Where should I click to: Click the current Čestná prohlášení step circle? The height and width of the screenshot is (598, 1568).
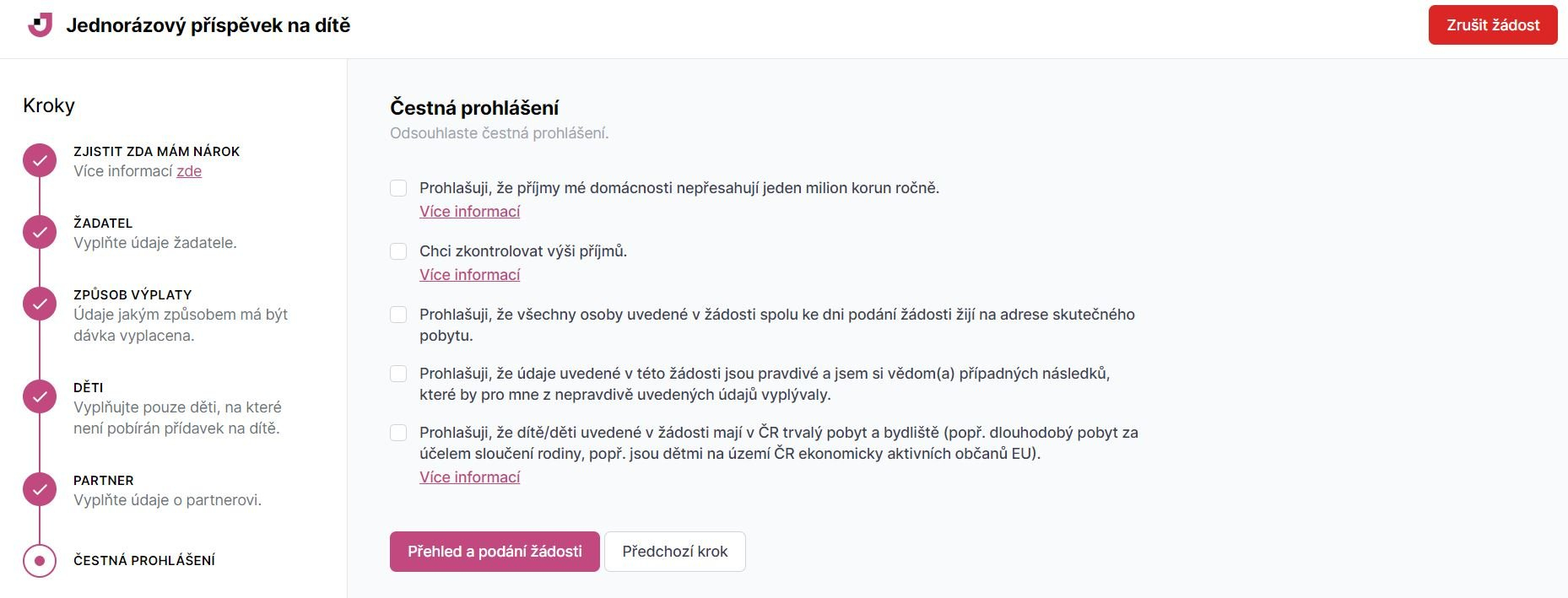point(40,561)
